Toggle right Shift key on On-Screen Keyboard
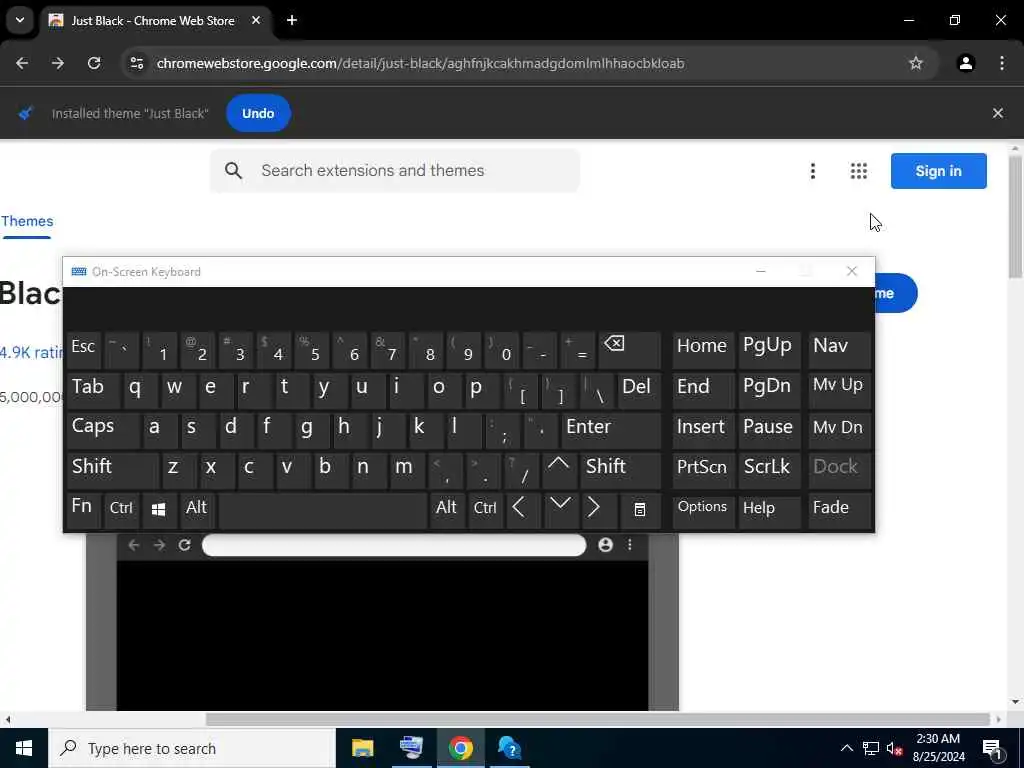Screen dimensions: 1024x768 (x=620, y=469)
